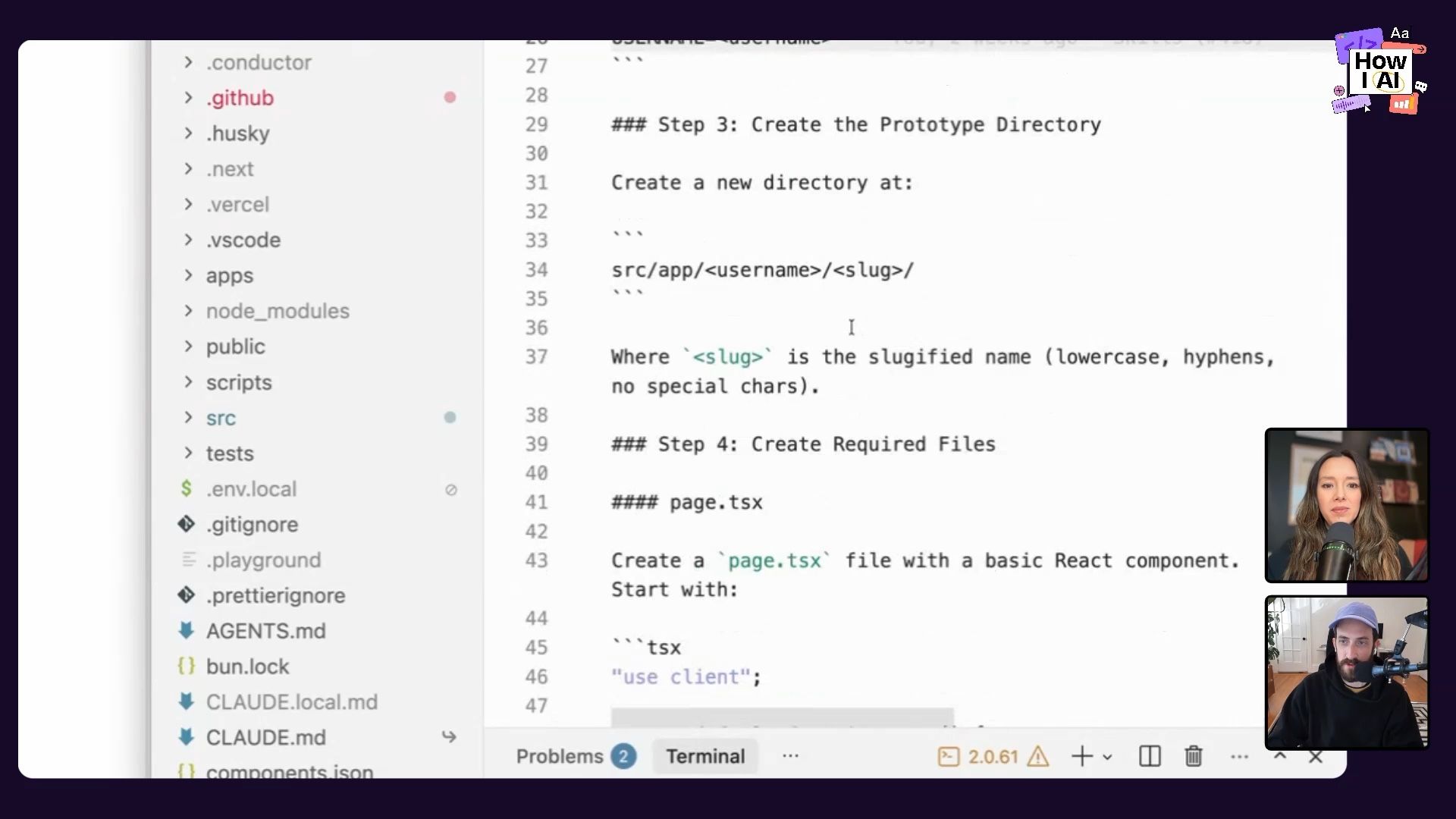The width and height of the screenshot is (1456, 819).
Task: Open the scripts folder row
Action: pyautogui.click(x=318, y=382)
